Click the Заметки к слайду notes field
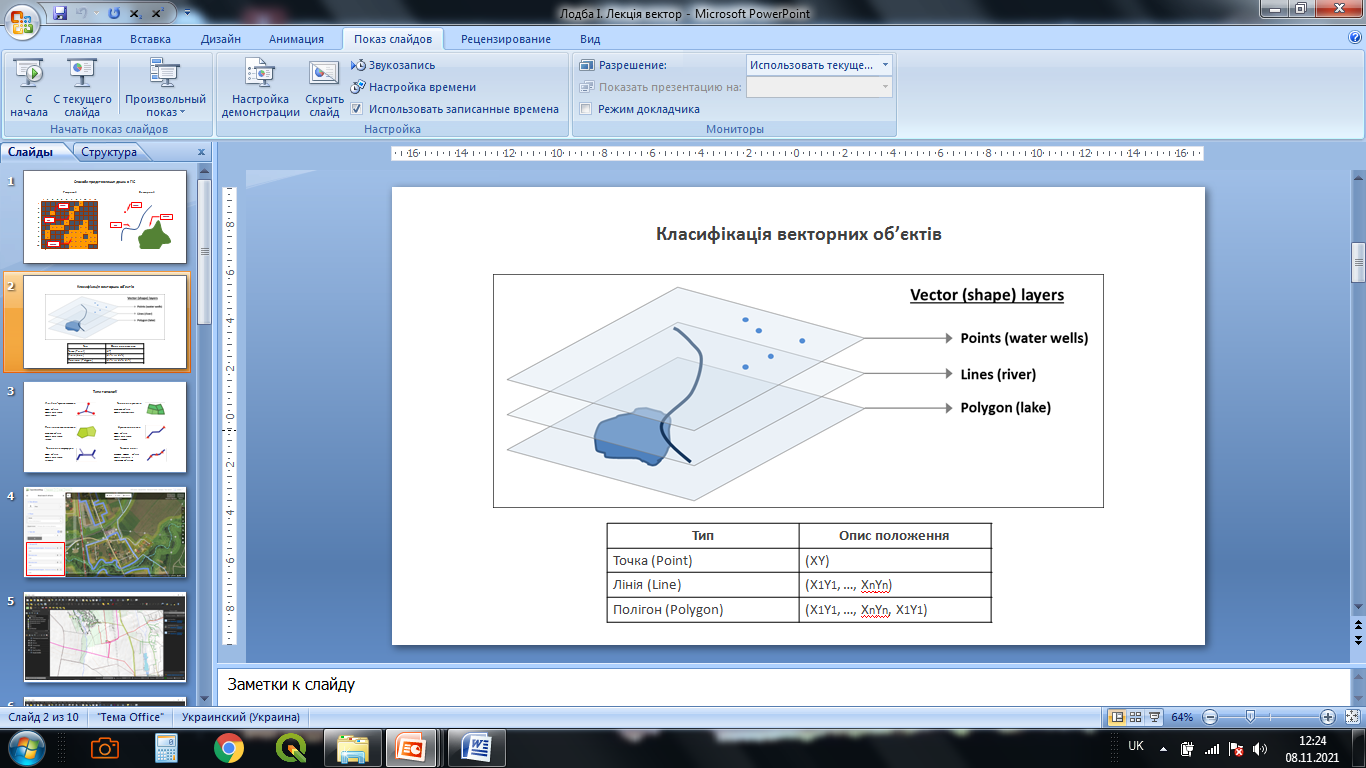This screenshot has width=1366, height=768. click(x=782, y=686)
